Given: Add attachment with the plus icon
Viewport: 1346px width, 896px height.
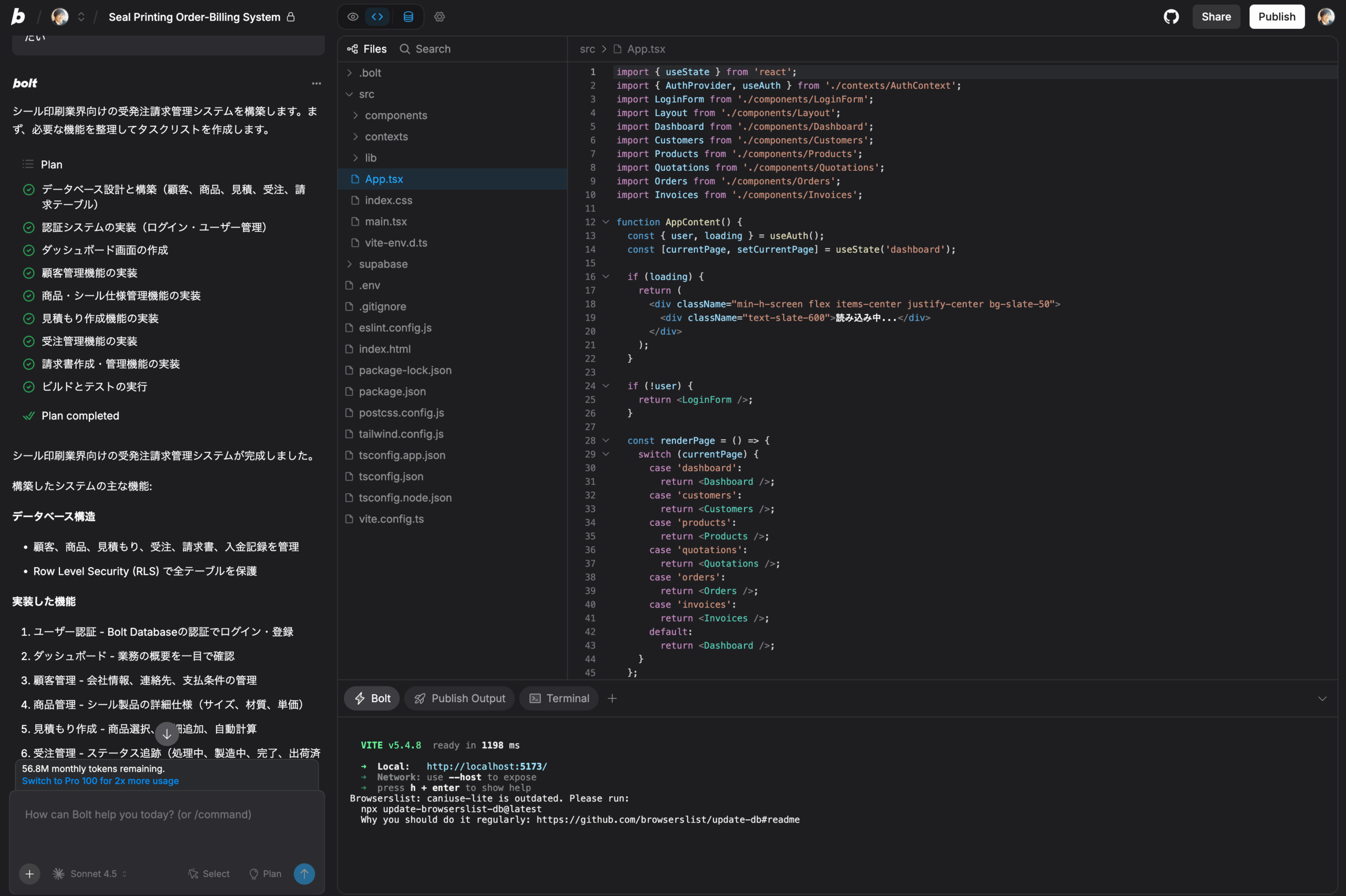Looking at the screenshot, I should click(29, 873).
